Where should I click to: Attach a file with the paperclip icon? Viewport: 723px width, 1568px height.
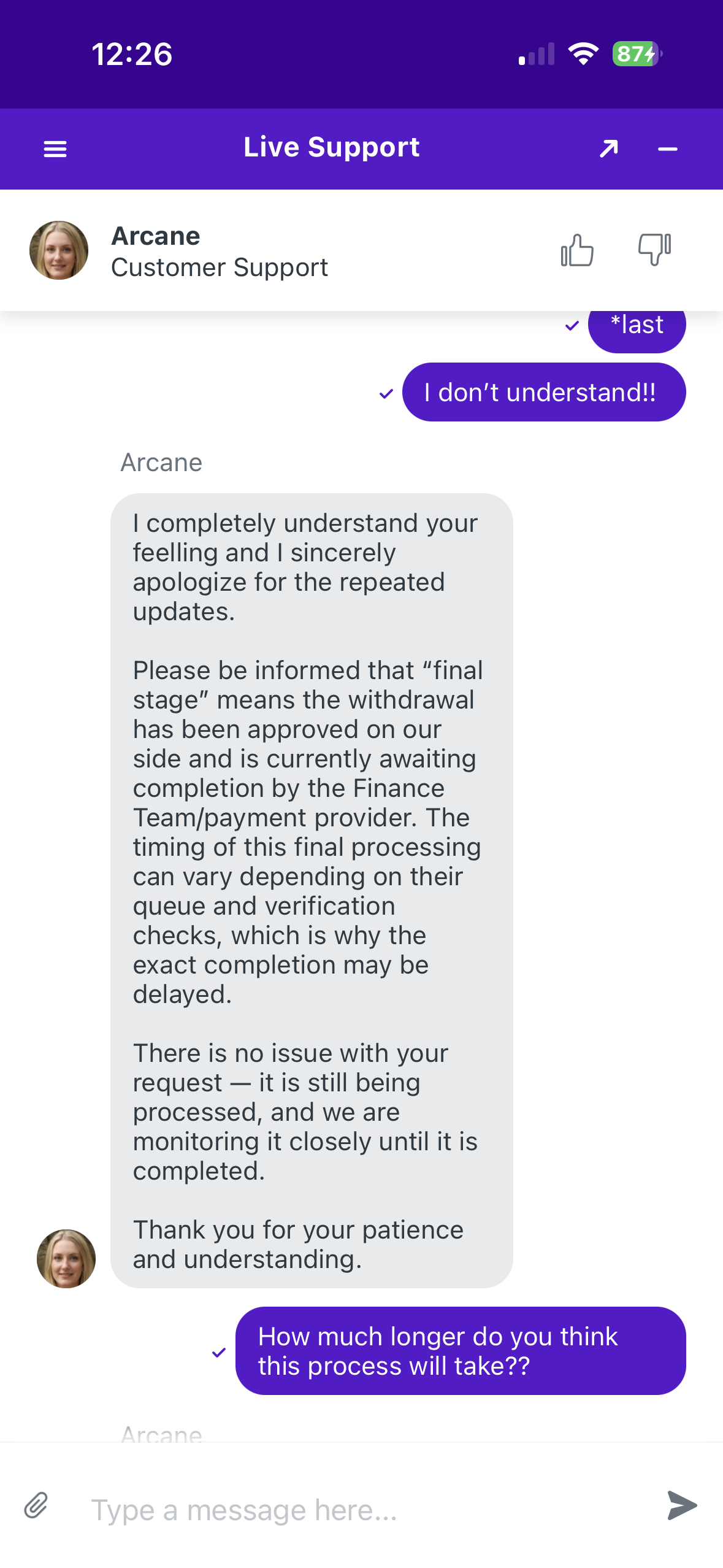(x=36, y=1505)
